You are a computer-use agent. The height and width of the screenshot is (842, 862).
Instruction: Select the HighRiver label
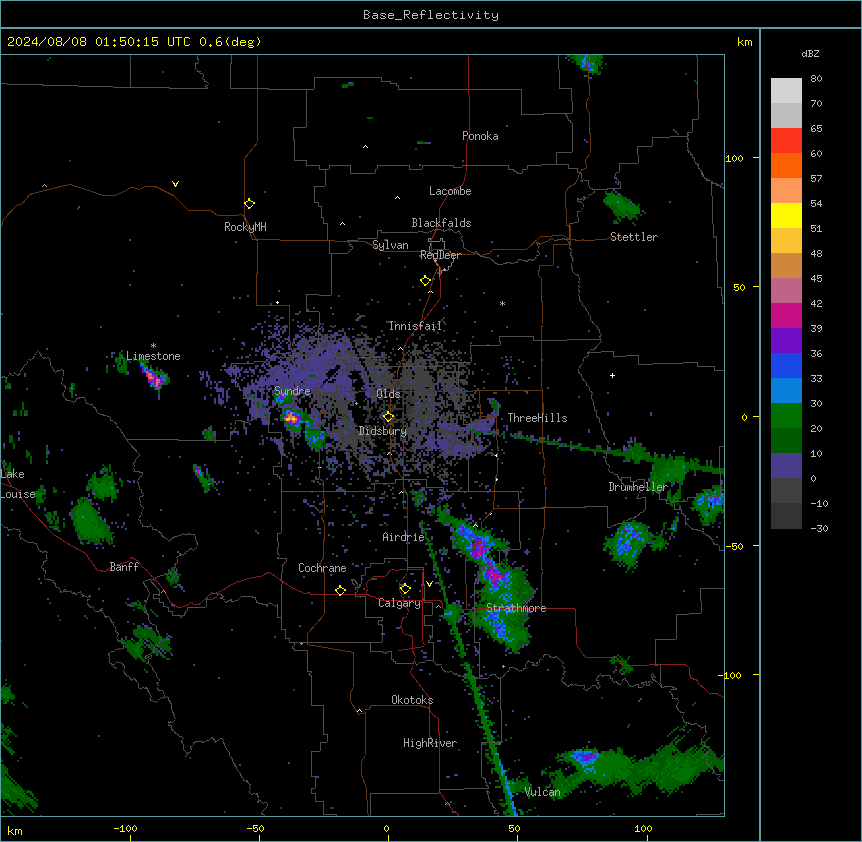pyautogui.click(x=430, y=743)
